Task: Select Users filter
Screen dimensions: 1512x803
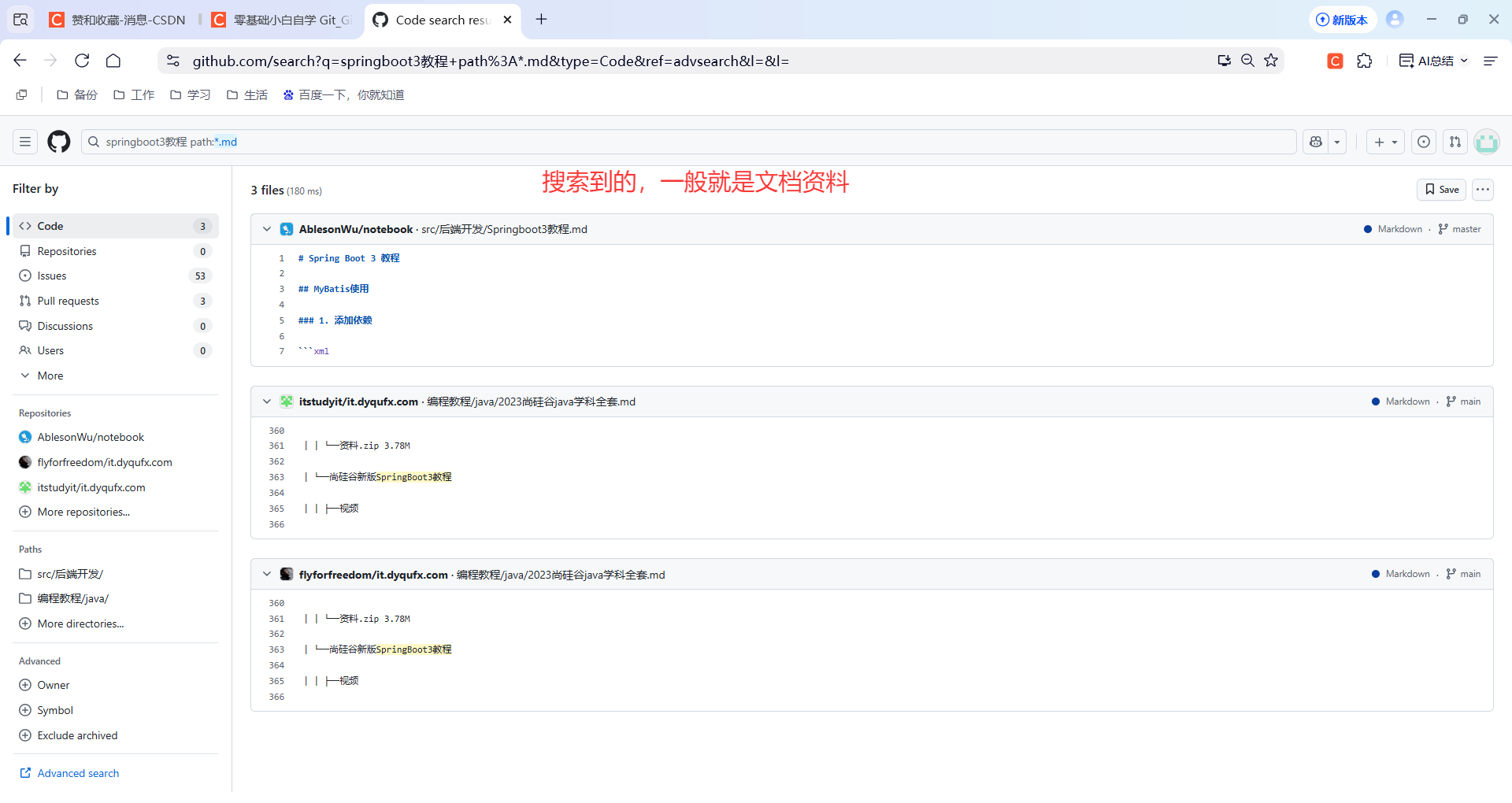Action: click(x=116, y=350)
